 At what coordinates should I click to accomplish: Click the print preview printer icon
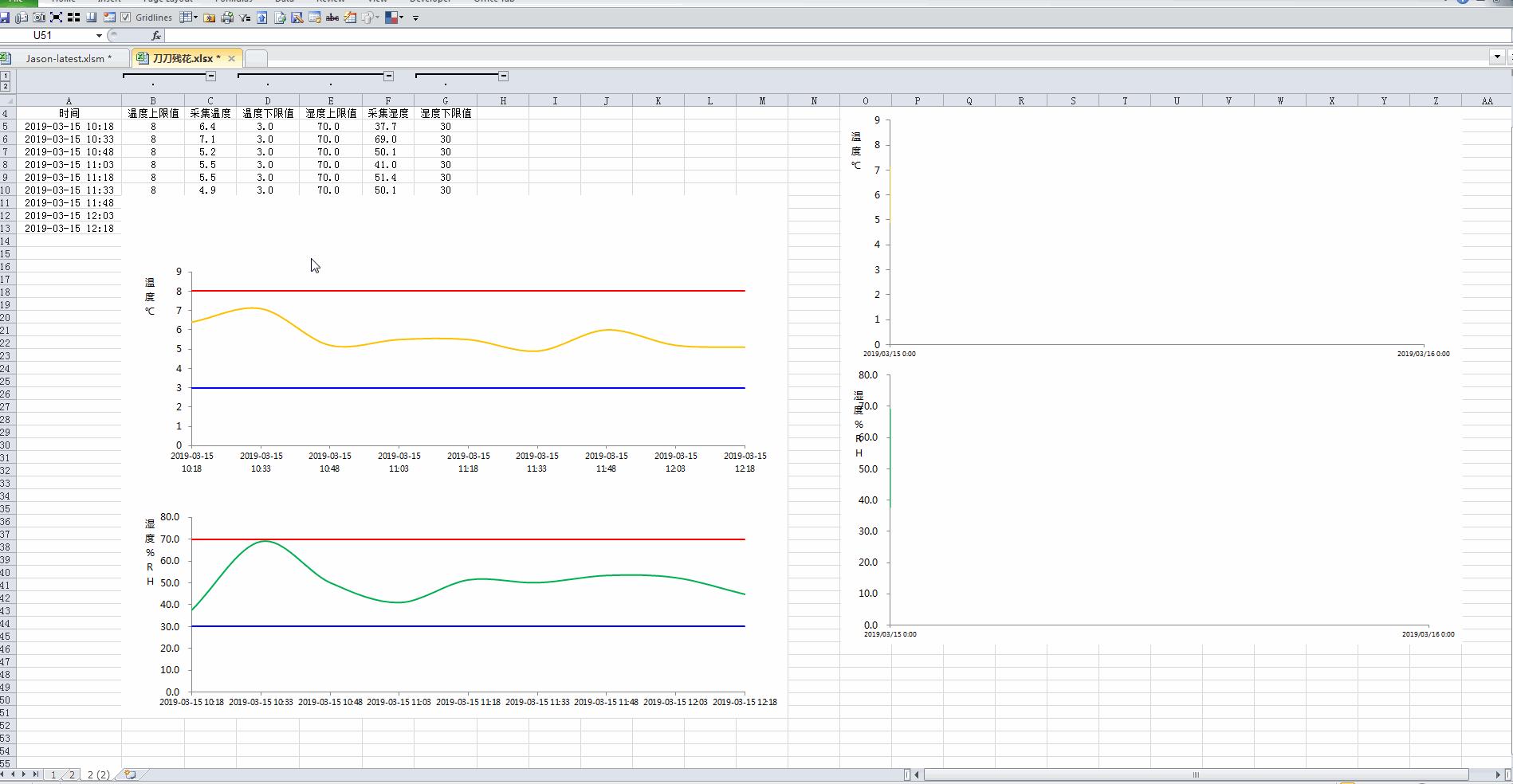[x=227, y=17]
